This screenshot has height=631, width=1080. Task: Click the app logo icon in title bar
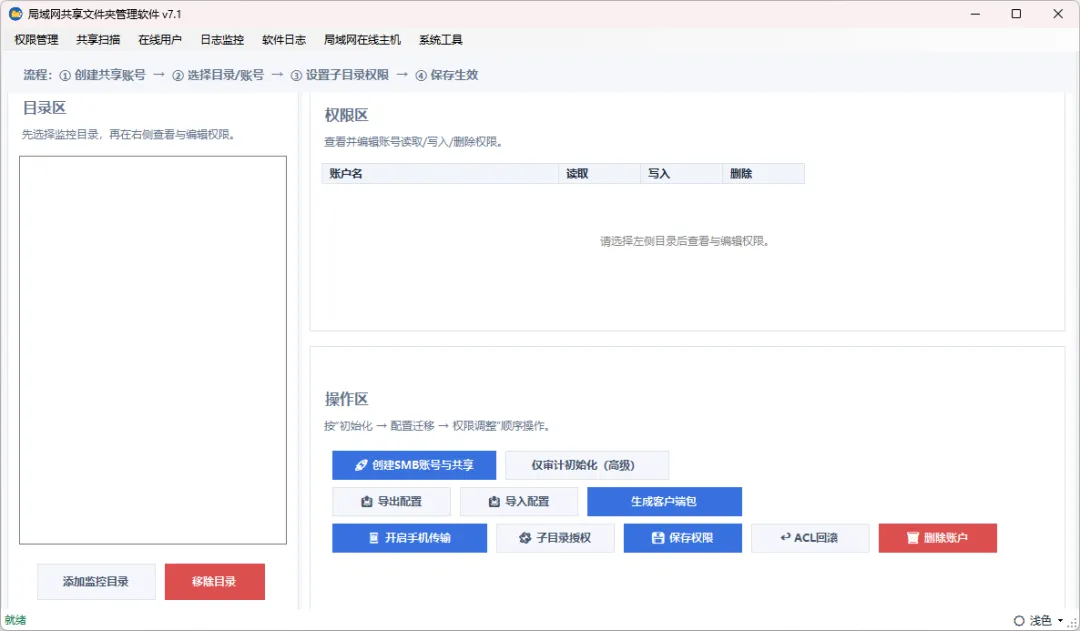[15, 14]
